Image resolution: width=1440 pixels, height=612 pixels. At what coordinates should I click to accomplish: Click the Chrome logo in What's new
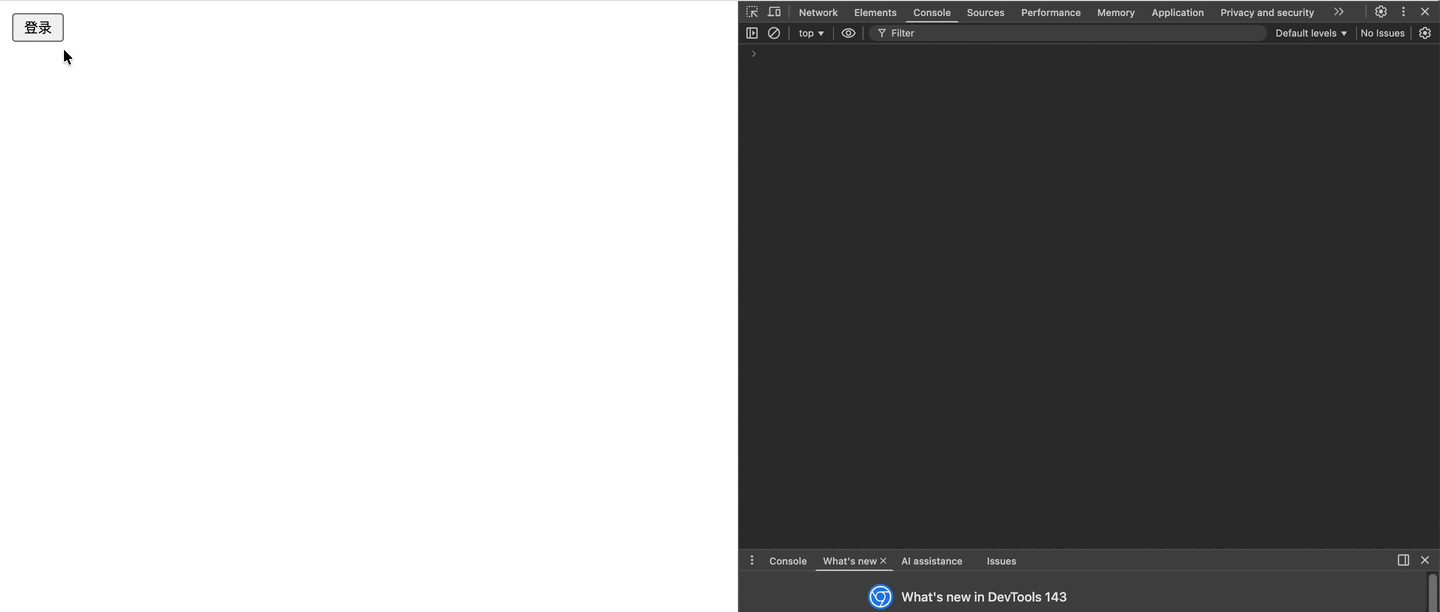click(880, 597)
